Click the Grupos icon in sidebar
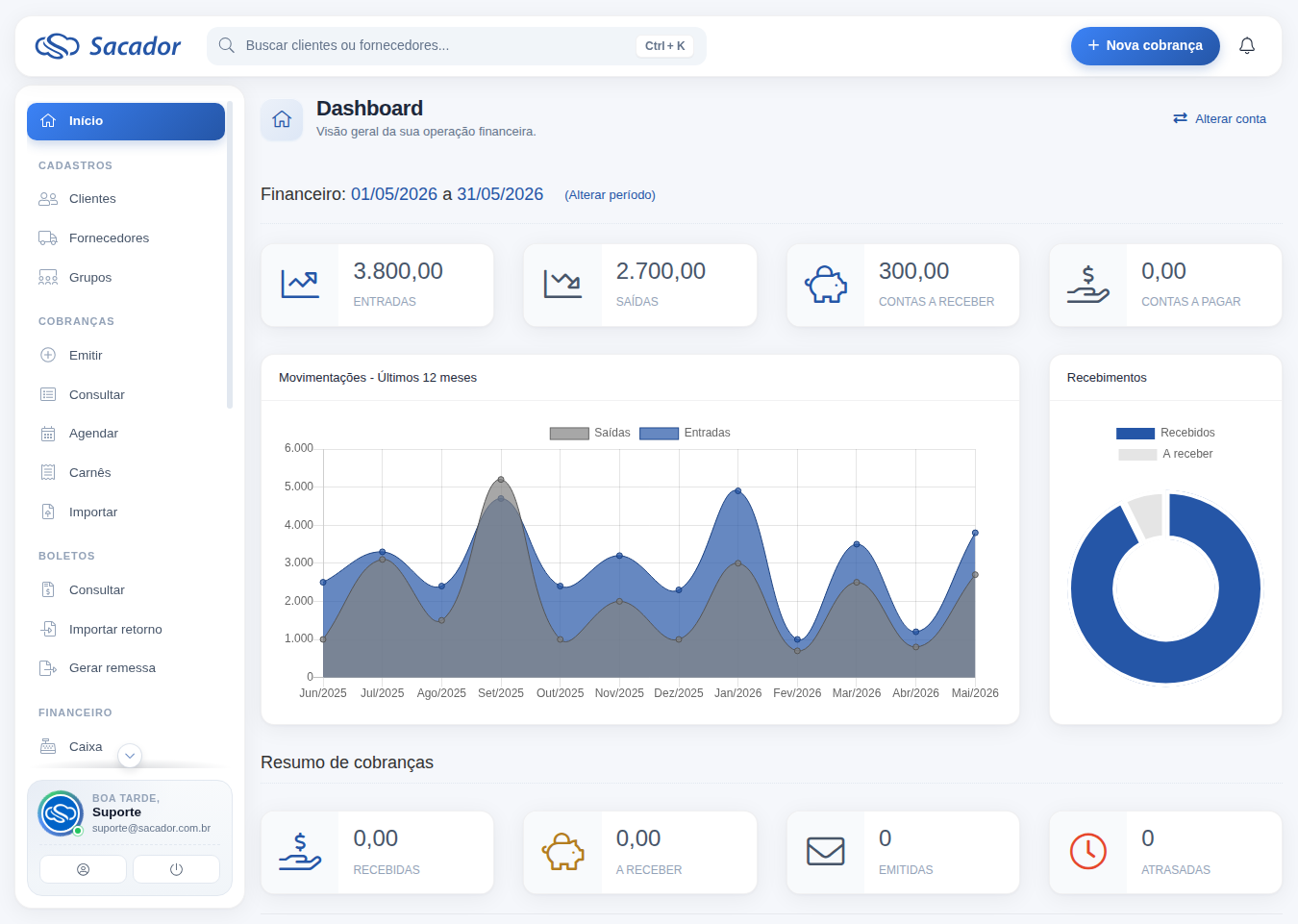This screenshot has width=1298, height=924. click(48, 278)
